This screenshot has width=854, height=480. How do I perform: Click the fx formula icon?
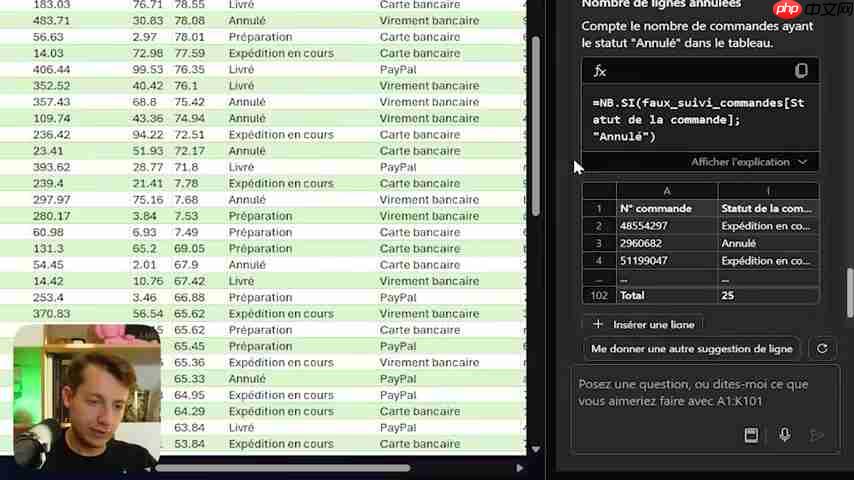600,71
